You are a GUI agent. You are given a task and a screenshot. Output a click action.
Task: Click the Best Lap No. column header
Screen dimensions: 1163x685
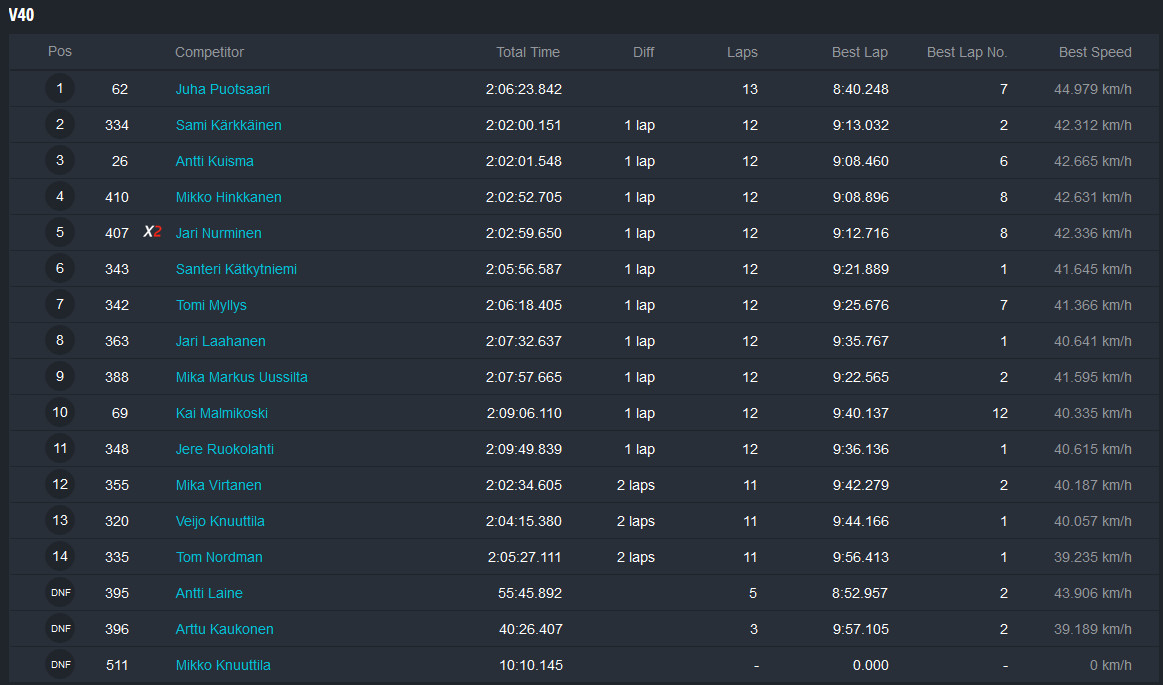(966, 52)
